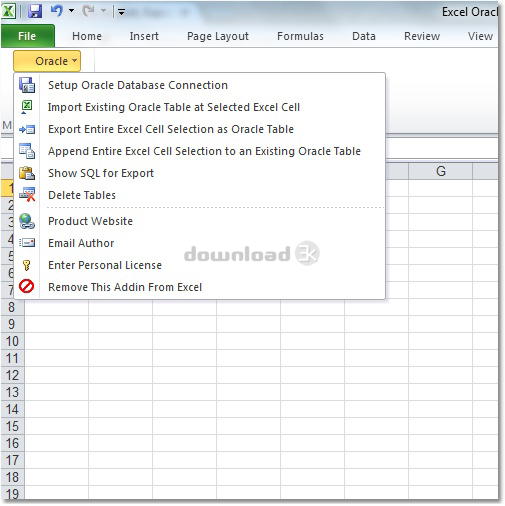Click the clipboard icon for Show SQL
The width and height of the screenshot is (505, 506).
[27, 173]
